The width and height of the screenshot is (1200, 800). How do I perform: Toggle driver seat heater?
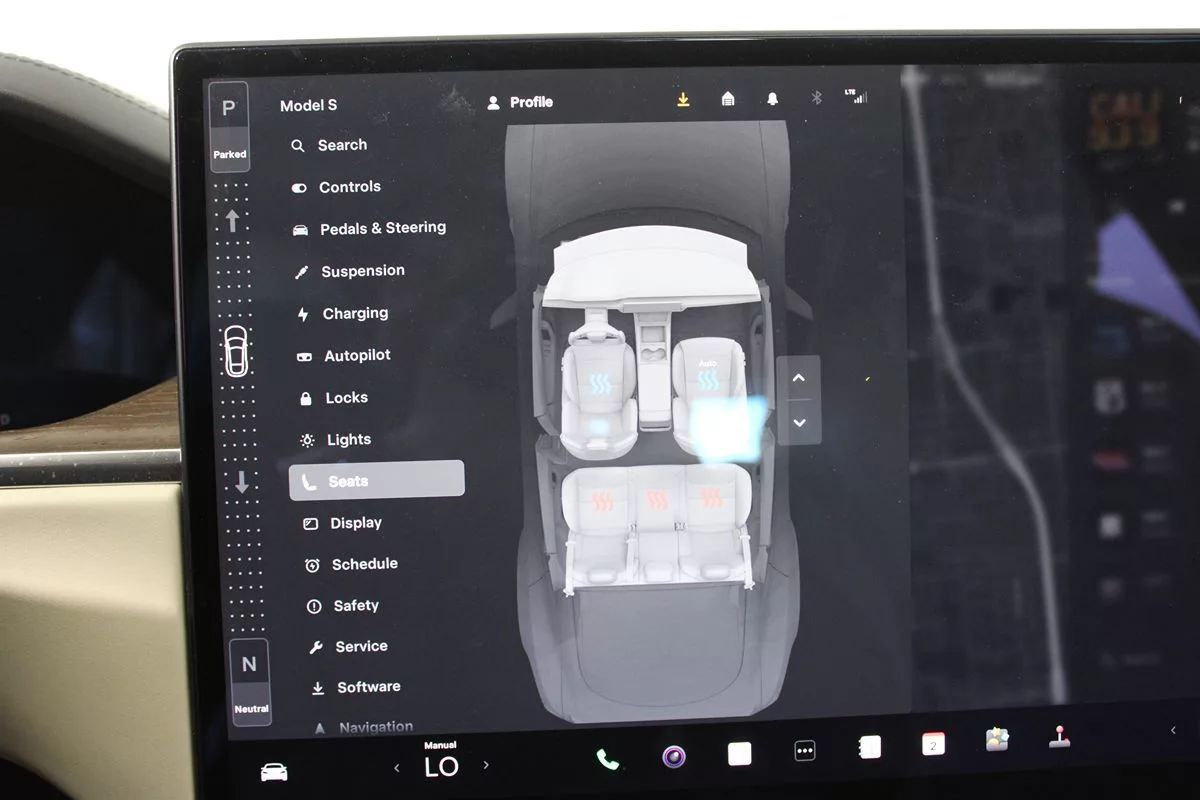599,383
